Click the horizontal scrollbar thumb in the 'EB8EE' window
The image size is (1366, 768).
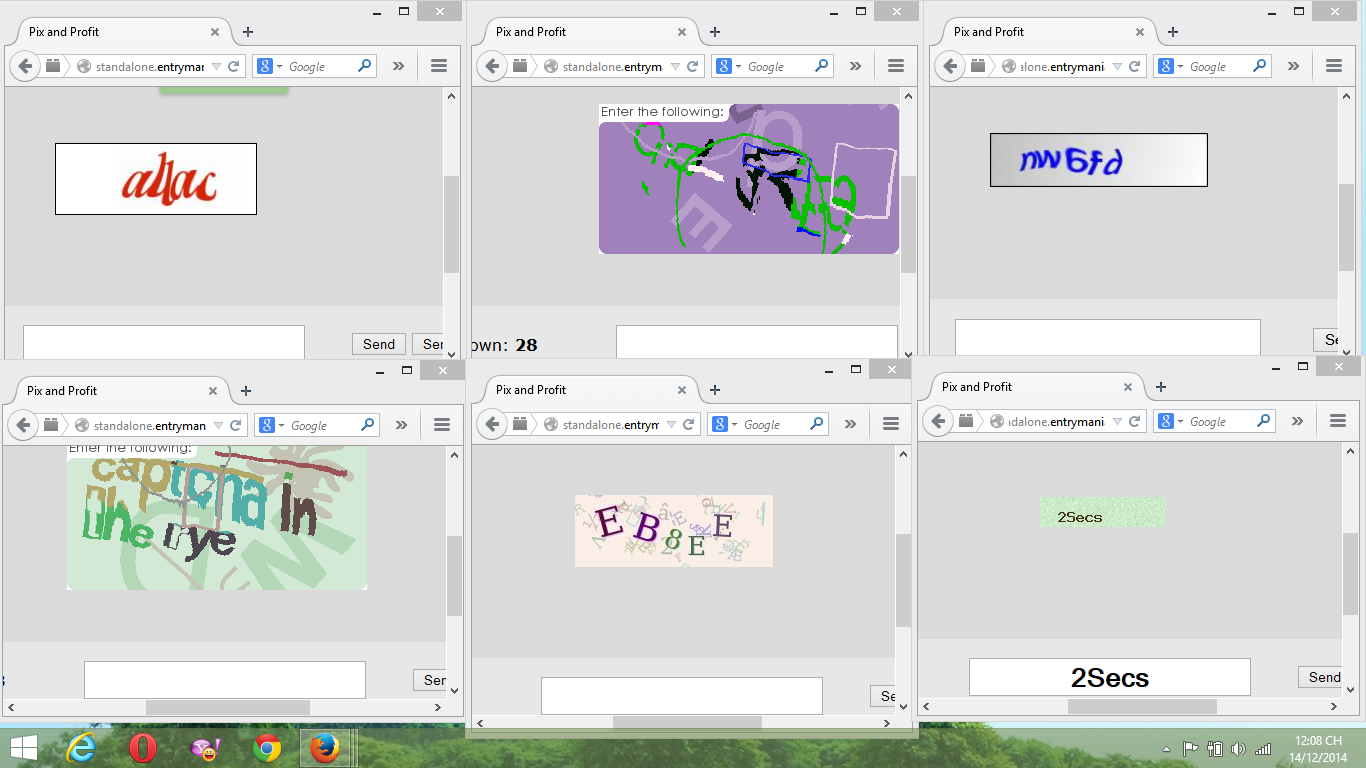[x=687, y=722]
